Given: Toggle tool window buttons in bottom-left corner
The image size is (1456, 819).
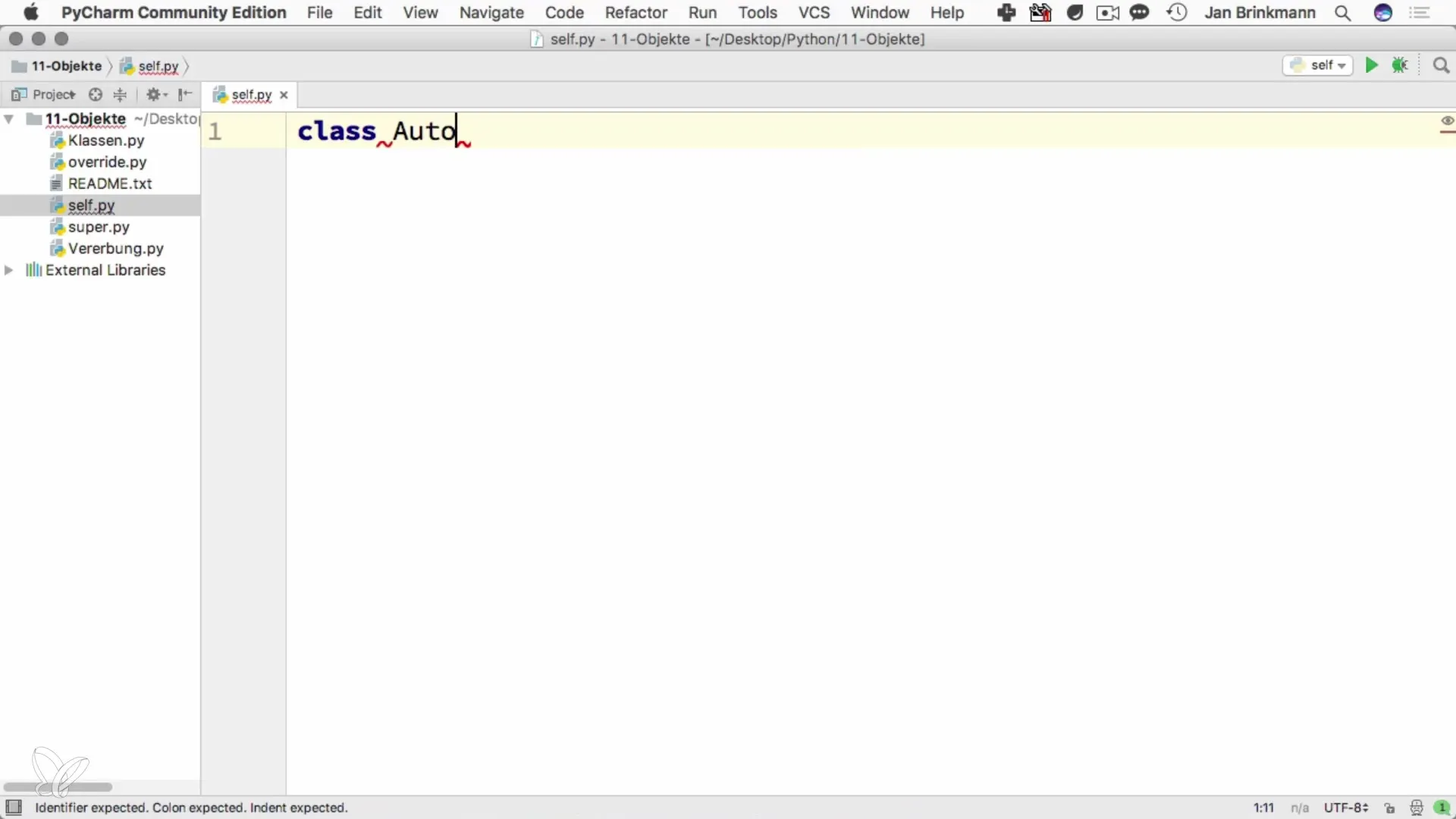Looking at the screenshot, I should tap(14, 807).
